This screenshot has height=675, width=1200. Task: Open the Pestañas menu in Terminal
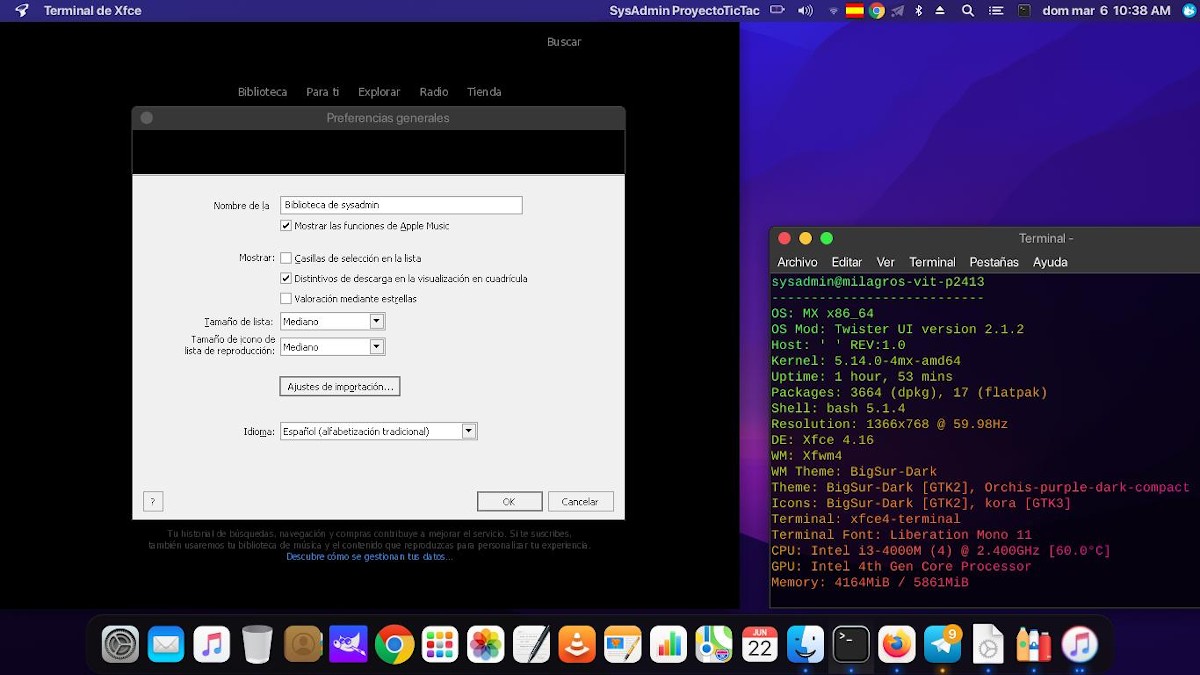pyautogui.click(x=993, y=262)
